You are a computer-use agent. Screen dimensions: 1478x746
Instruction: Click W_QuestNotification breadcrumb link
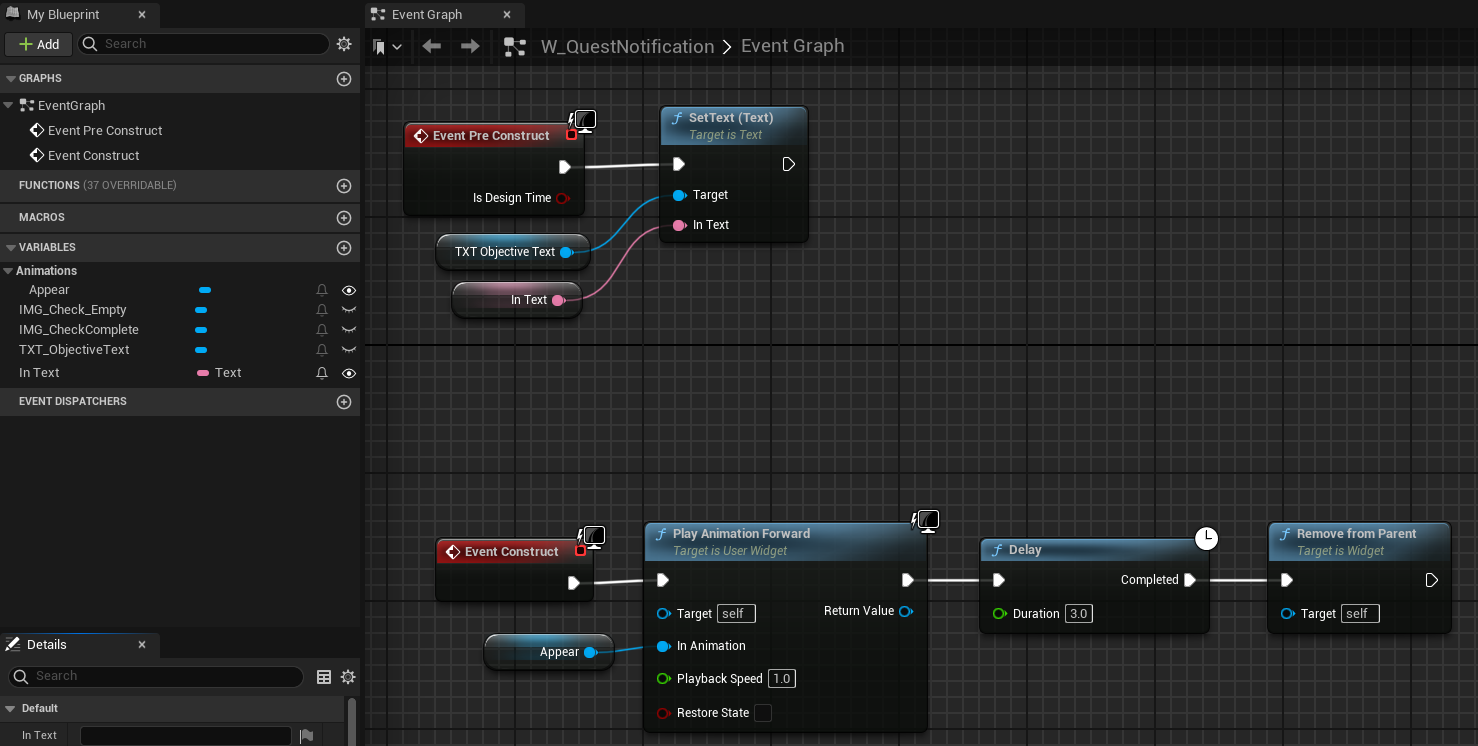pyautogui.click(x=627, y=46)
